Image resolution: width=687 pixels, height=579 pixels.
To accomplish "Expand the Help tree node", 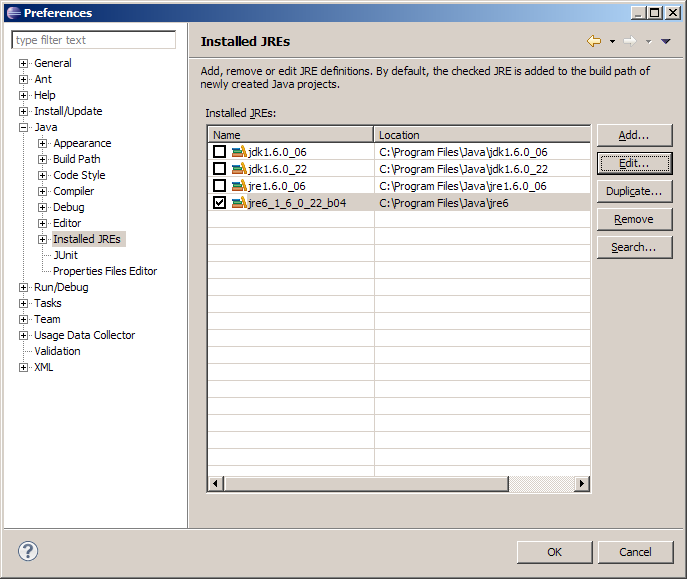I will coord(23,95).
